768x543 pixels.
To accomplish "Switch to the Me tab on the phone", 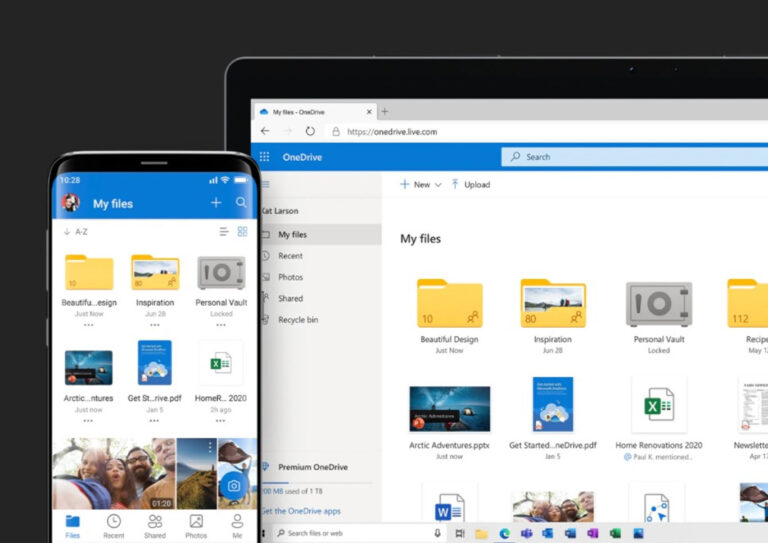I will (x=237, y=526).
